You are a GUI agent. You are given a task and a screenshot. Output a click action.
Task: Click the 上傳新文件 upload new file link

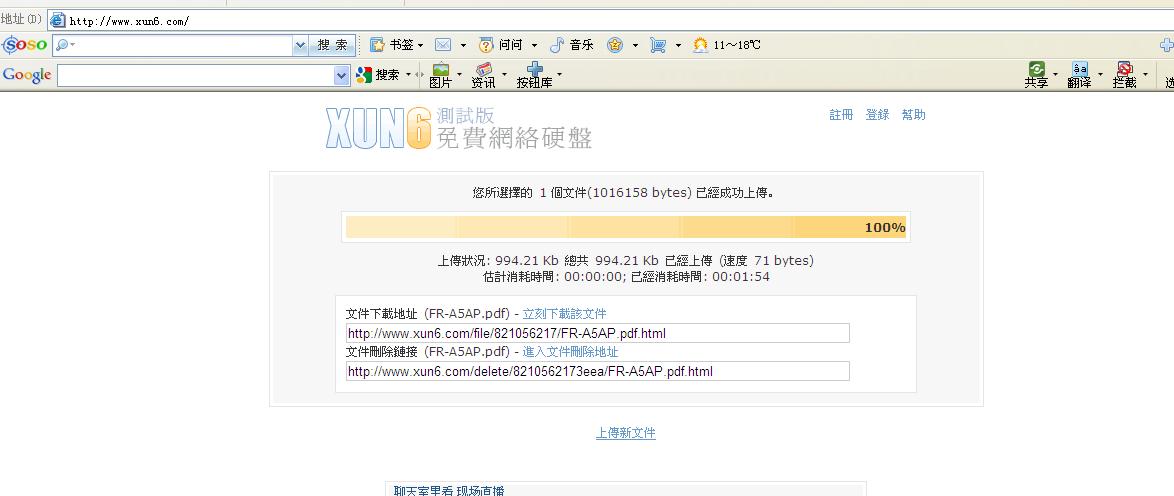tap(626, 433)
